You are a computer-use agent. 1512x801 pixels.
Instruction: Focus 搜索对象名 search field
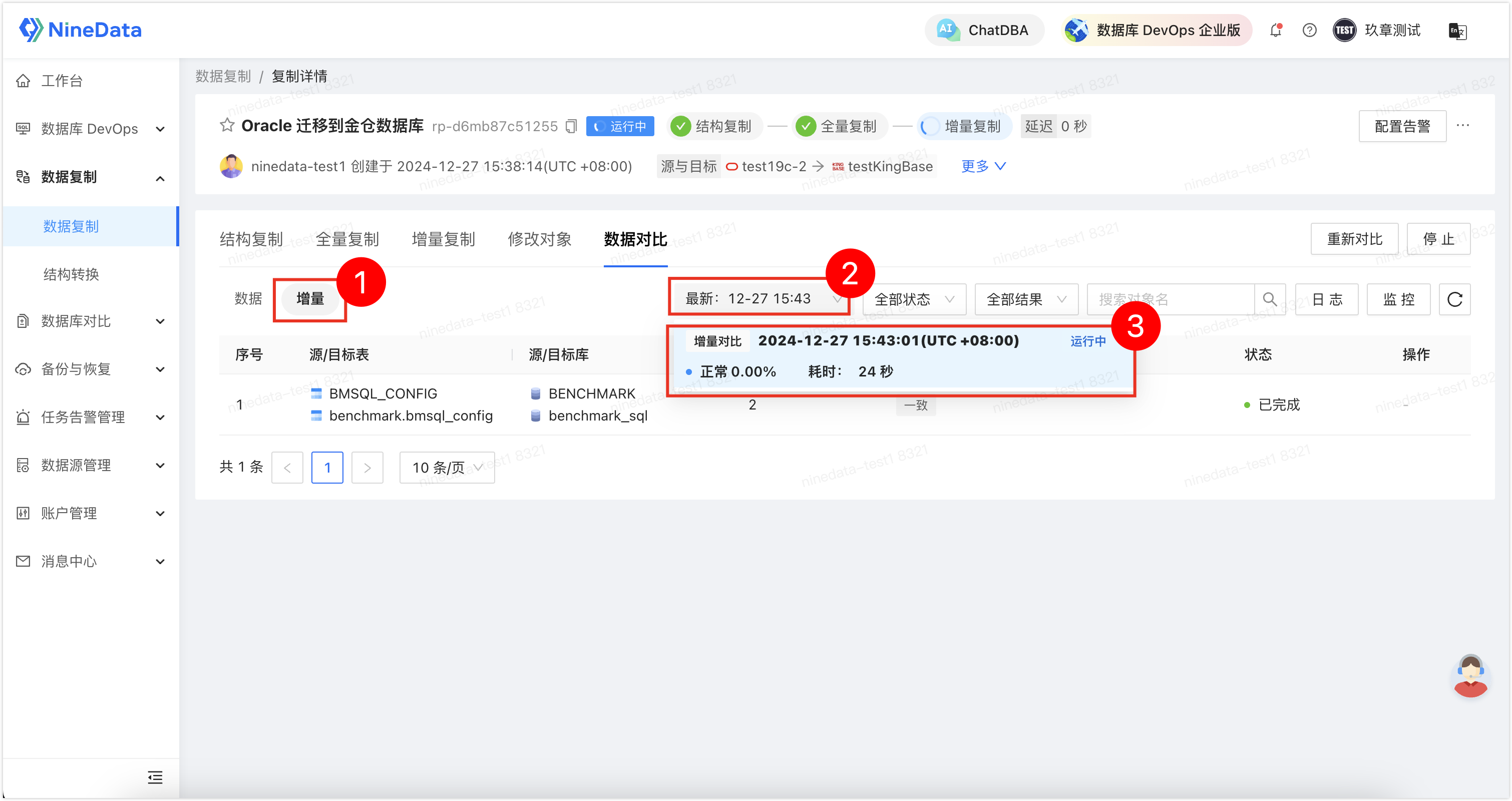coord(1171,299)
